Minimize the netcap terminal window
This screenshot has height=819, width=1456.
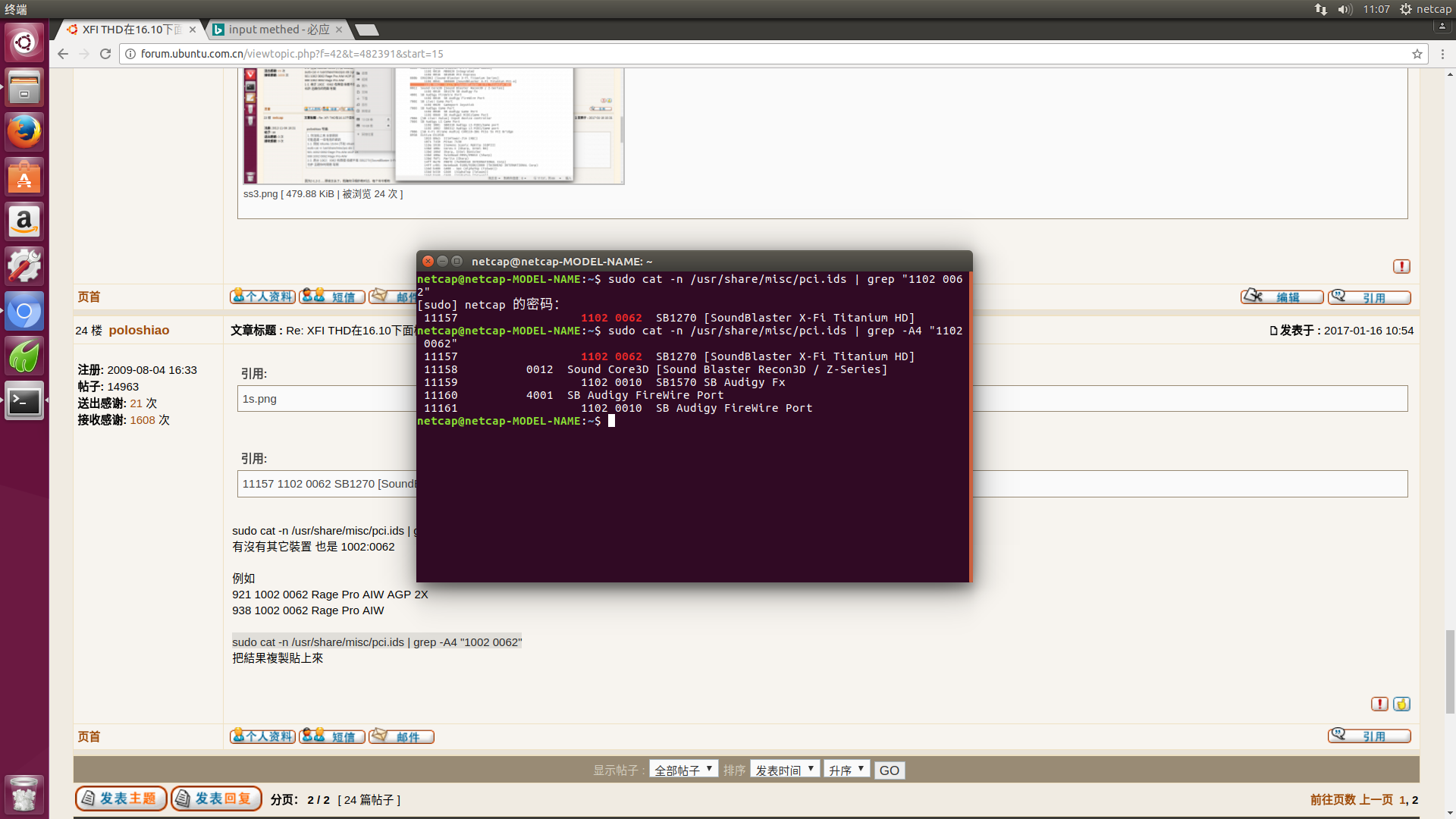442,261
